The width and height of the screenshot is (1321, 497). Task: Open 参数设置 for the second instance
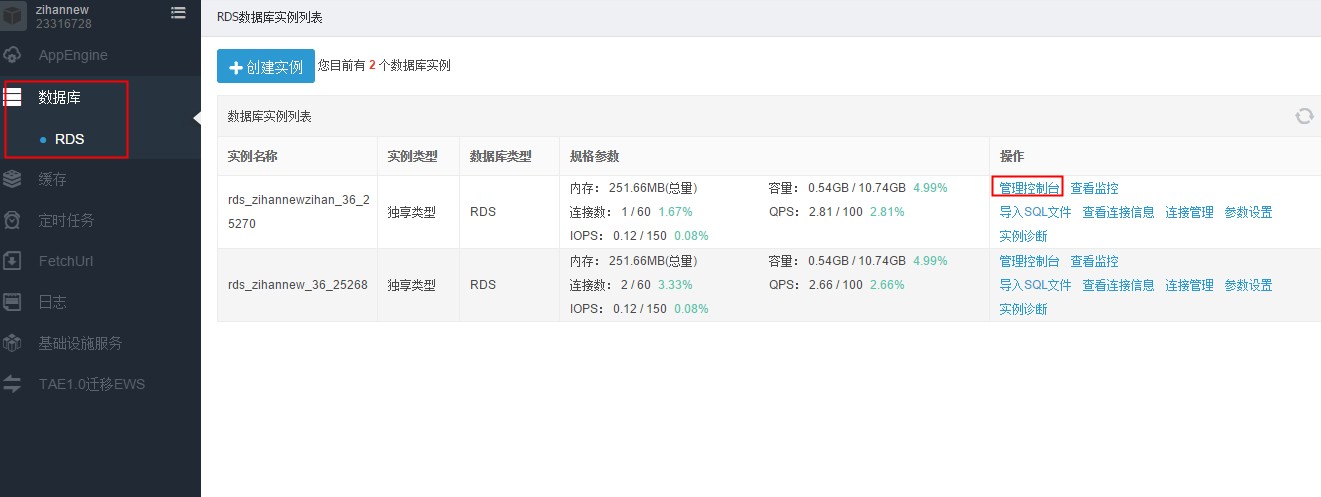(1248, 285)
